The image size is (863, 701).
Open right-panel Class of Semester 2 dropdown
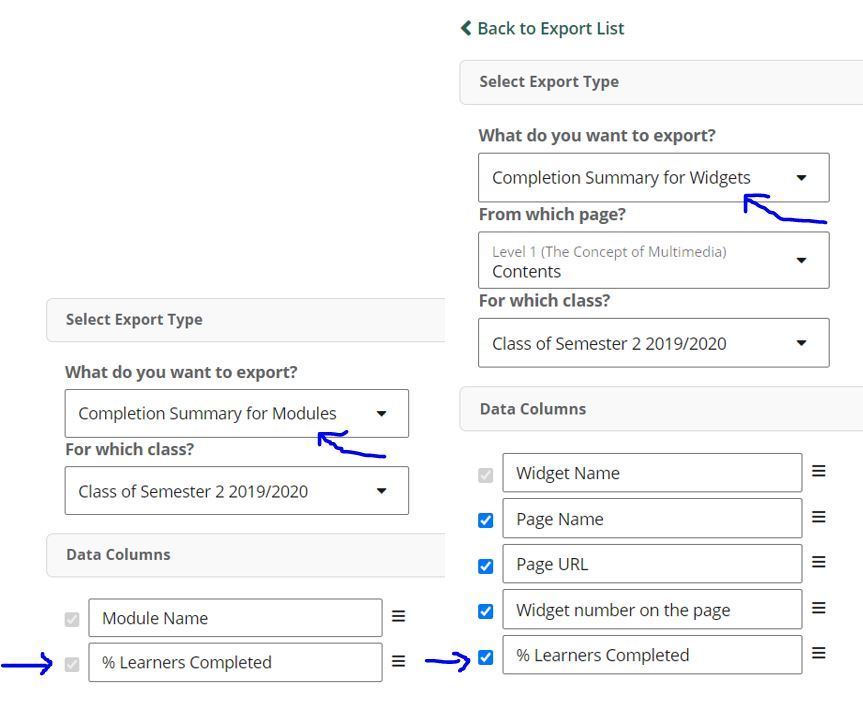point(653,343)
